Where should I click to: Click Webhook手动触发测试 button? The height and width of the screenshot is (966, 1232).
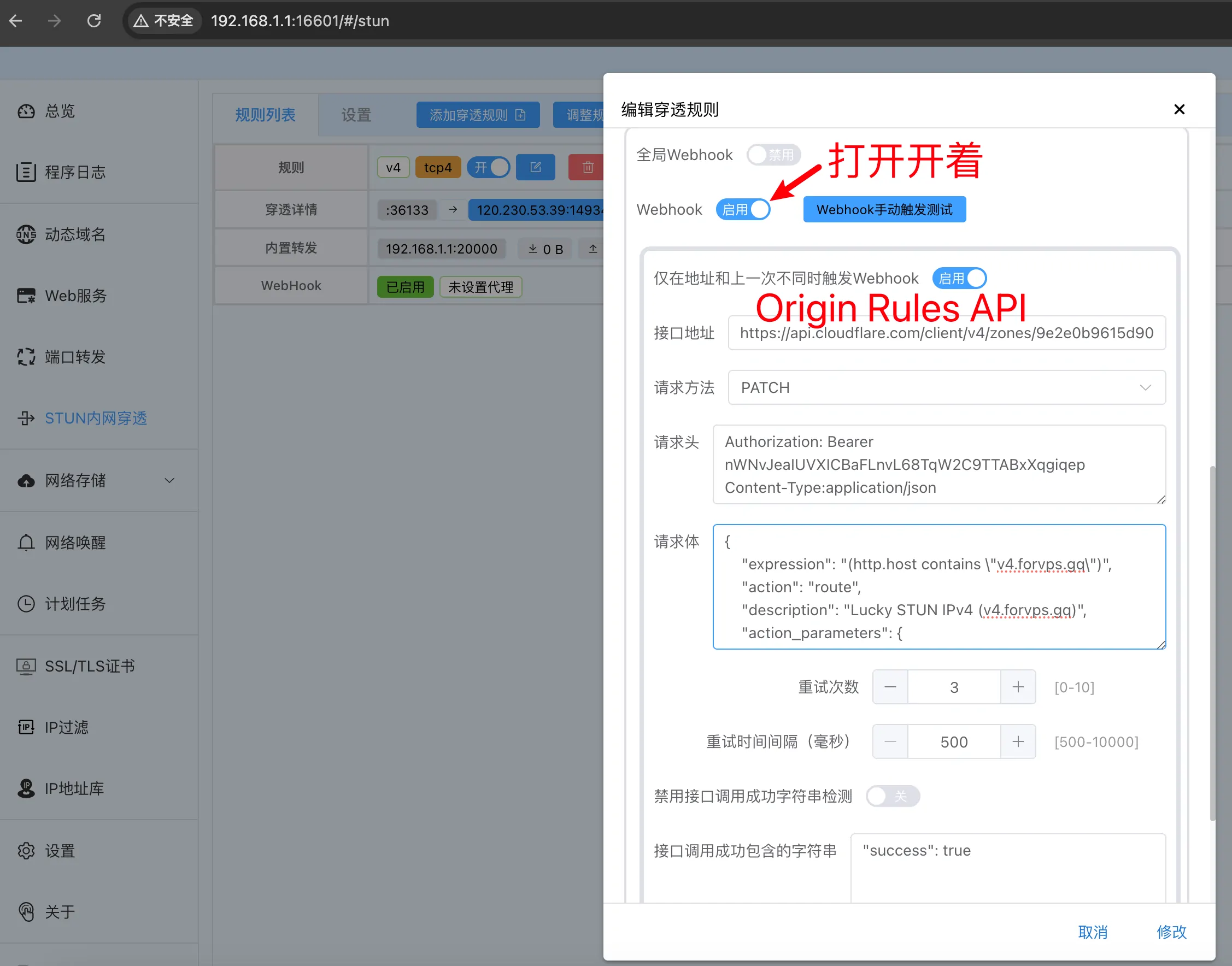(x=884, y=210)
